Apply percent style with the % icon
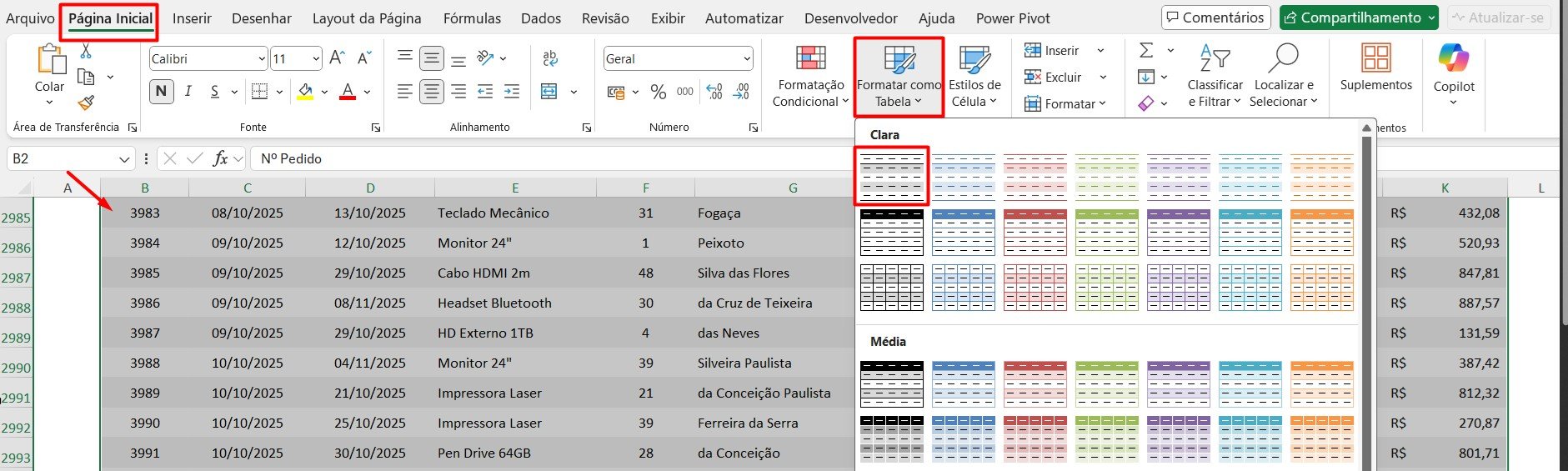Viewport: 1568px width, 471px height. [659, 92]
